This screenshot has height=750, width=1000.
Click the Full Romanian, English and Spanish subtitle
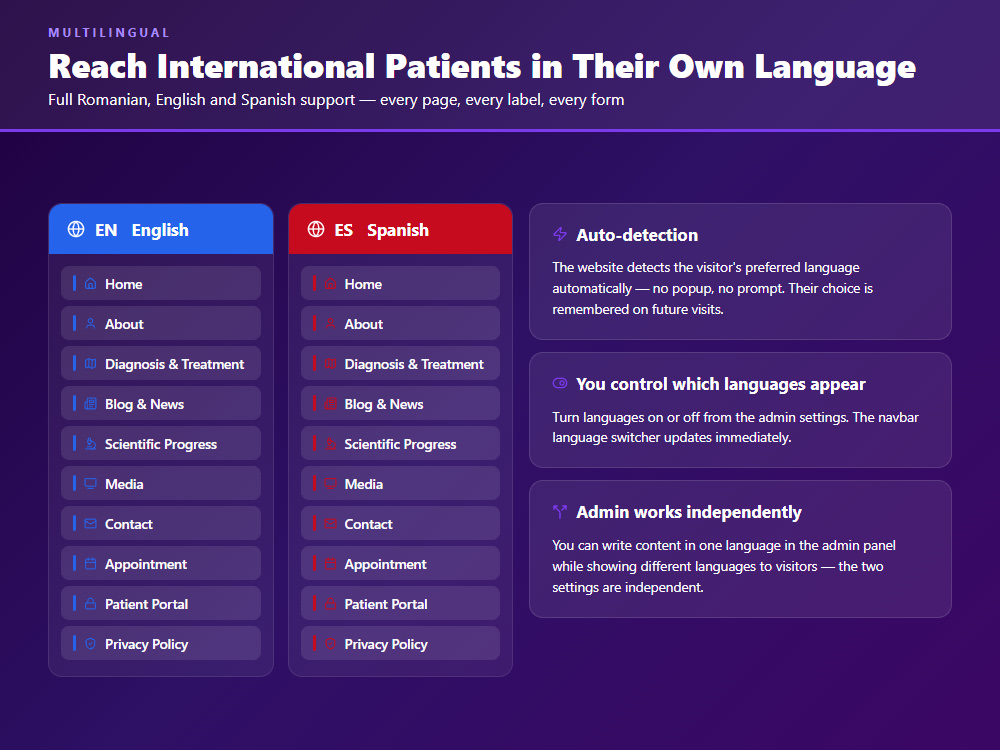pyautogui.click(x=336, y=100)
